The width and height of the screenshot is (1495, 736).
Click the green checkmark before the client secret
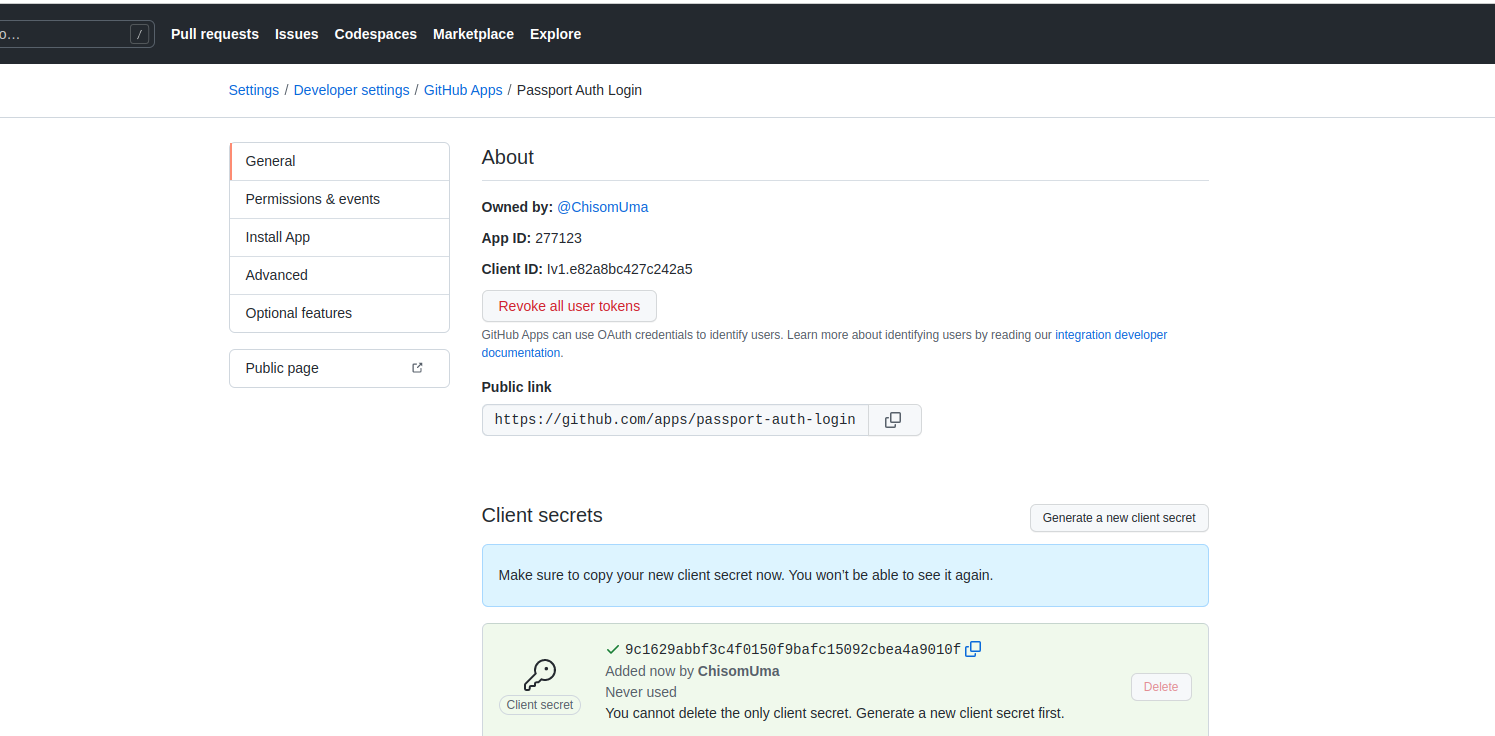613,650
